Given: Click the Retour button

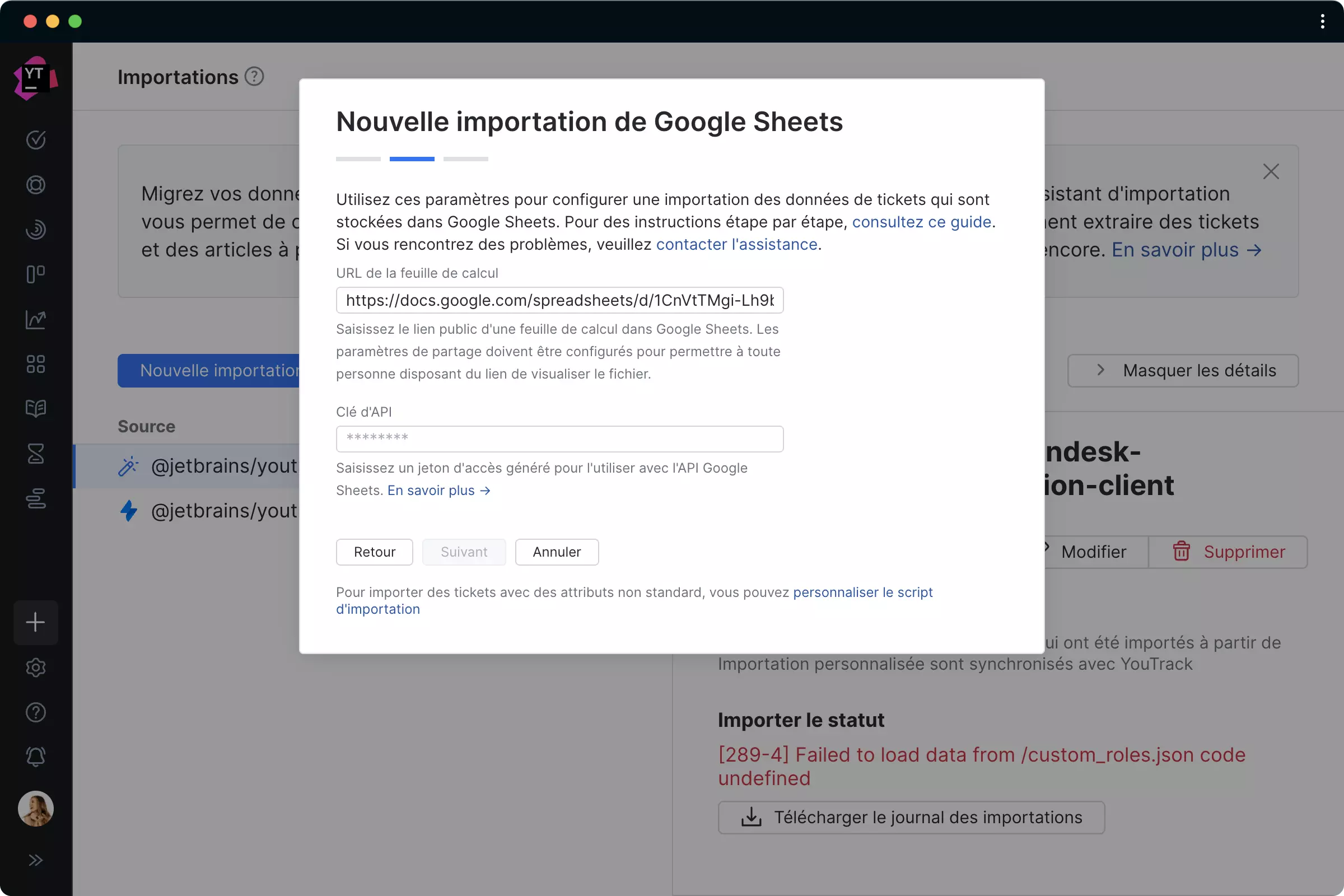Looking at the screenshot, I should 374,552.
